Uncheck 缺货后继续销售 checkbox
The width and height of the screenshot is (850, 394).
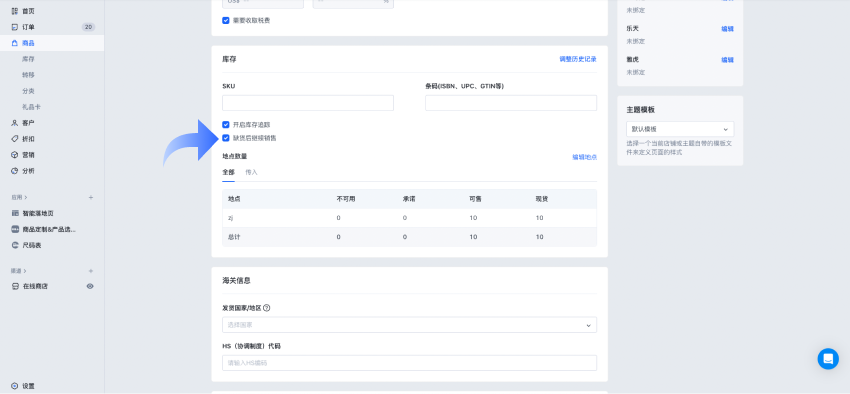[x=226, y=138]
